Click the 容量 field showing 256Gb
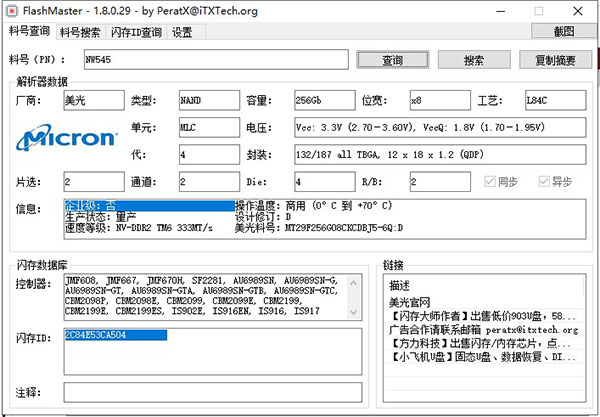This screenshot has width=600, height=417. point(325,100)
